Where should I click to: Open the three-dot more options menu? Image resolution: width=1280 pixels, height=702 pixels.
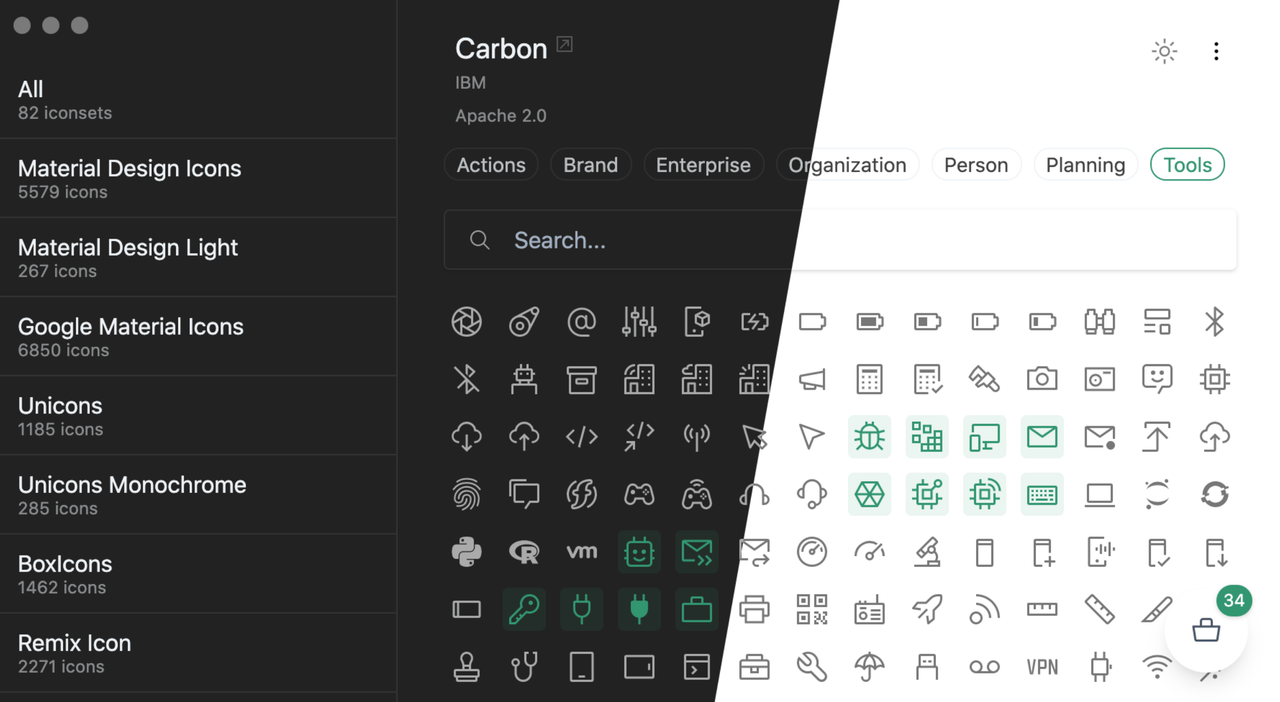pyautogui.click(x=1216, y=51)
